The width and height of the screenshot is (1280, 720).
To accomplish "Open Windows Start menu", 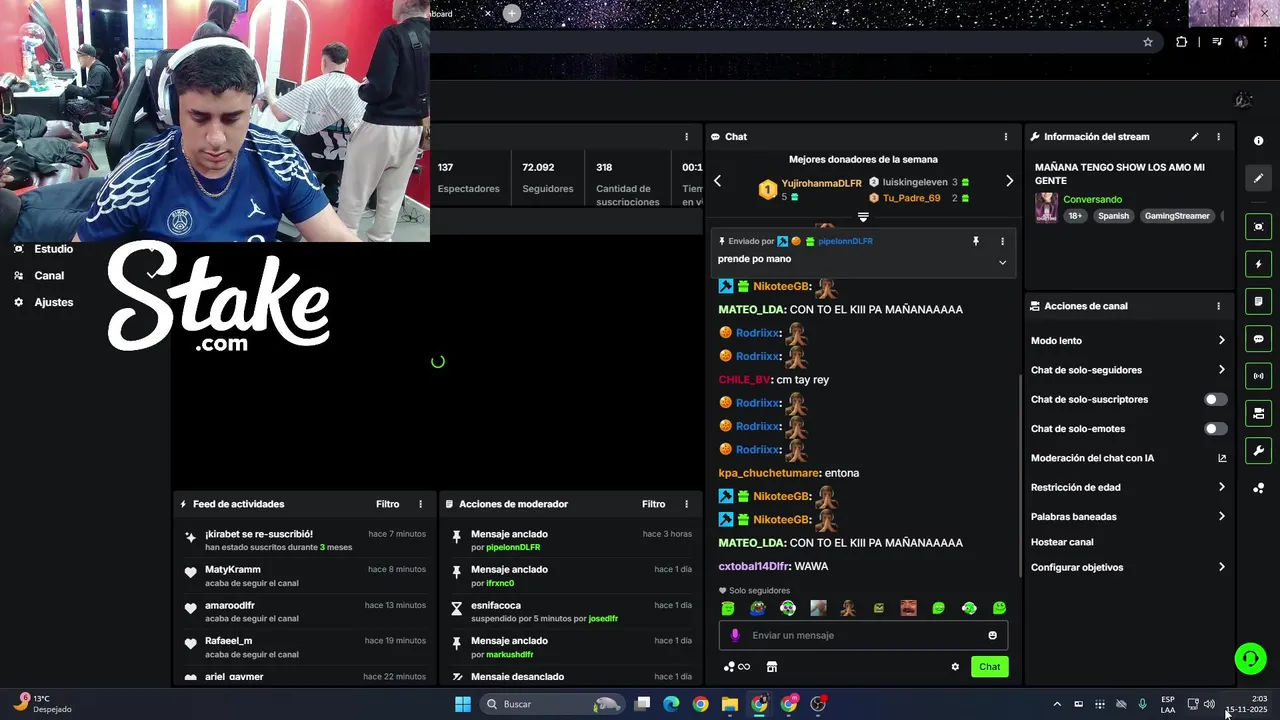I will [463, 704].
